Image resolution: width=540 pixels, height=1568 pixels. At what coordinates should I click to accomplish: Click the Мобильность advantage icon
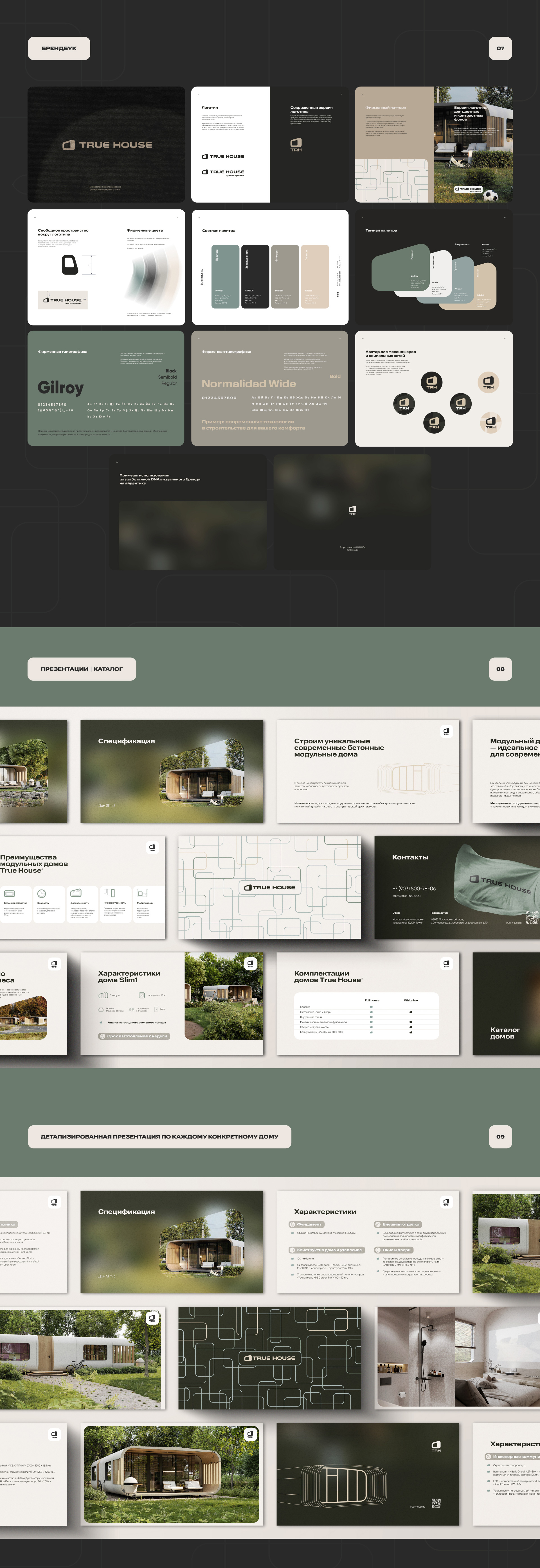pos(143,893)
